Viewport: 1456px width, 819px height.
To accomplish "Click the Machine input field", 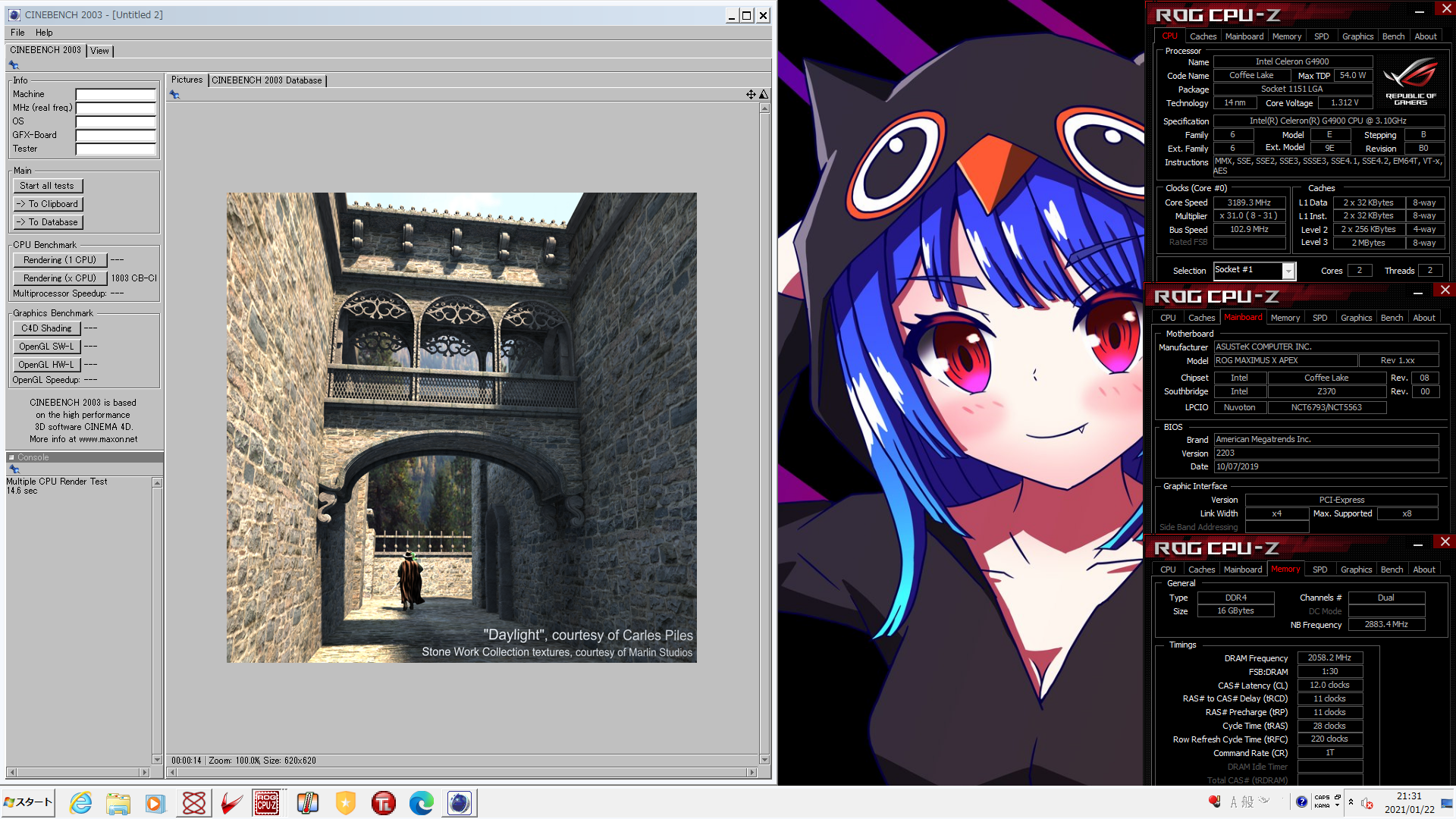I will 115,95.
